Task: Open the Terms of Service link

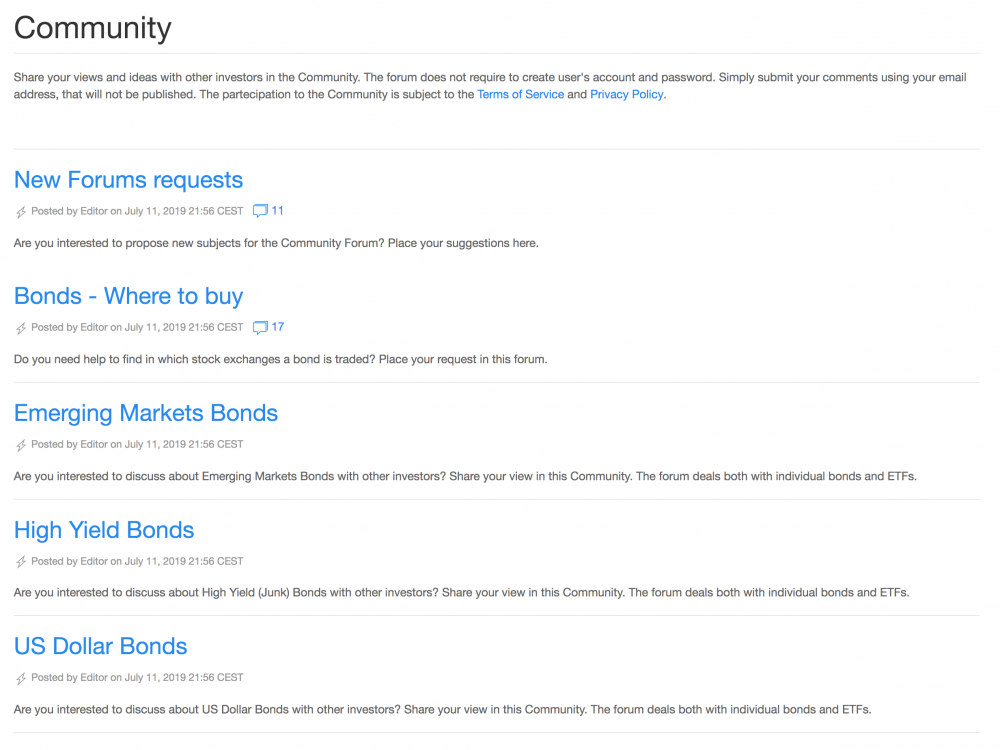Action: [x=520, y=94]
